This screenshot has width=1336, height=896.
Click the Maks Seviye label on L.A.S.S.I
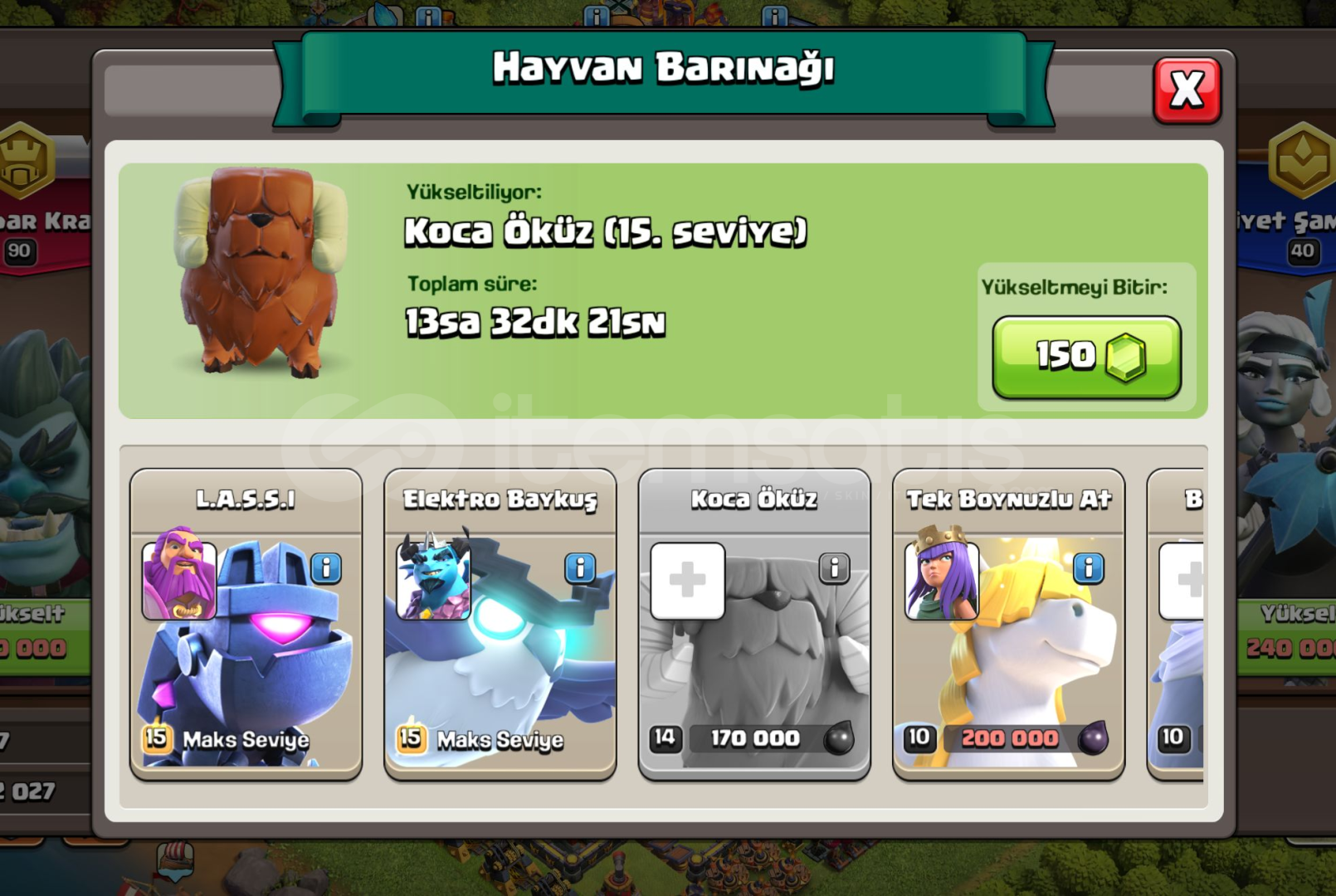tap(246, 739)
